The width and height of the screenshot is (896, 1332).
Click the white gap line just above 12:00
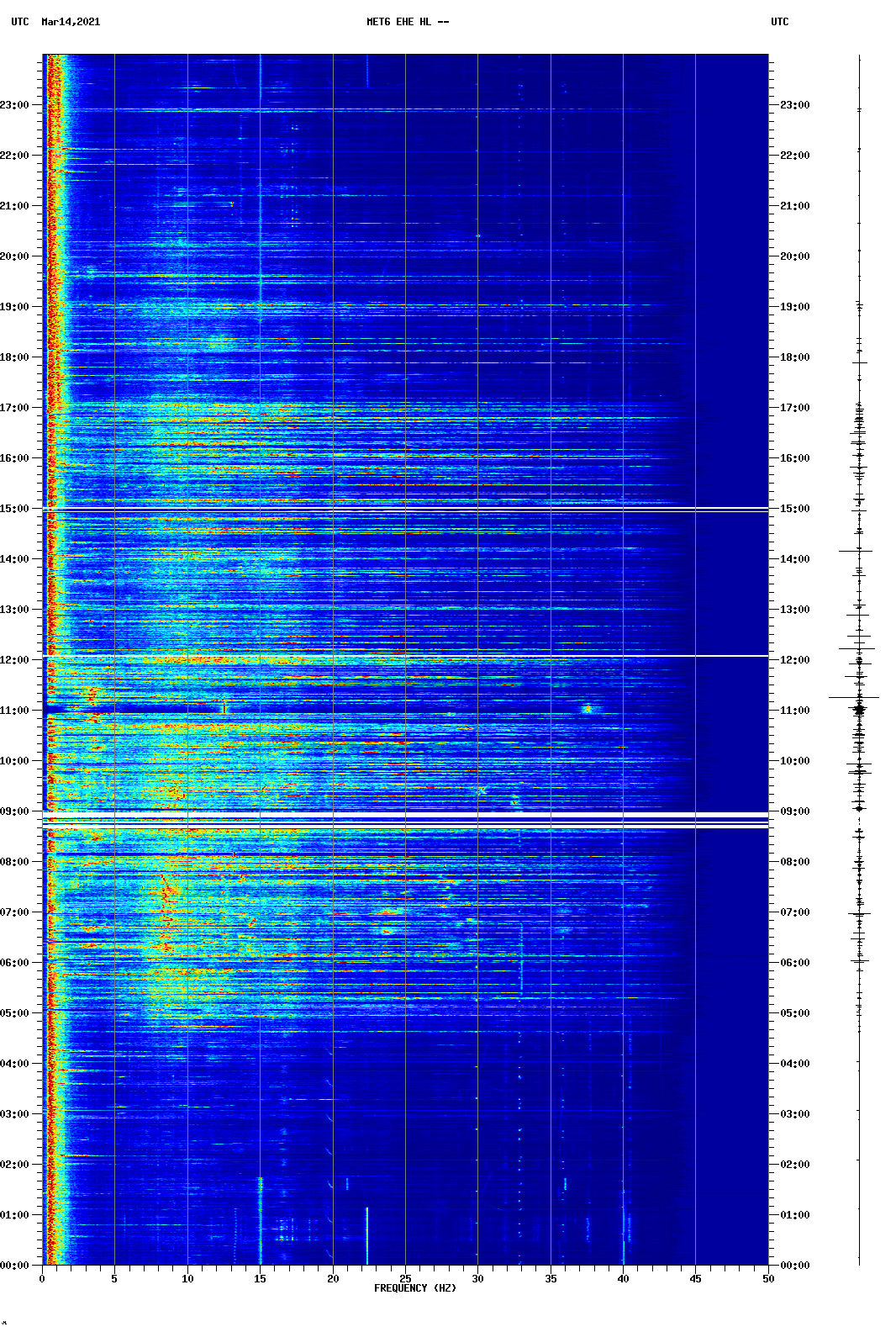pyautogui.click(x=405, y=656)
